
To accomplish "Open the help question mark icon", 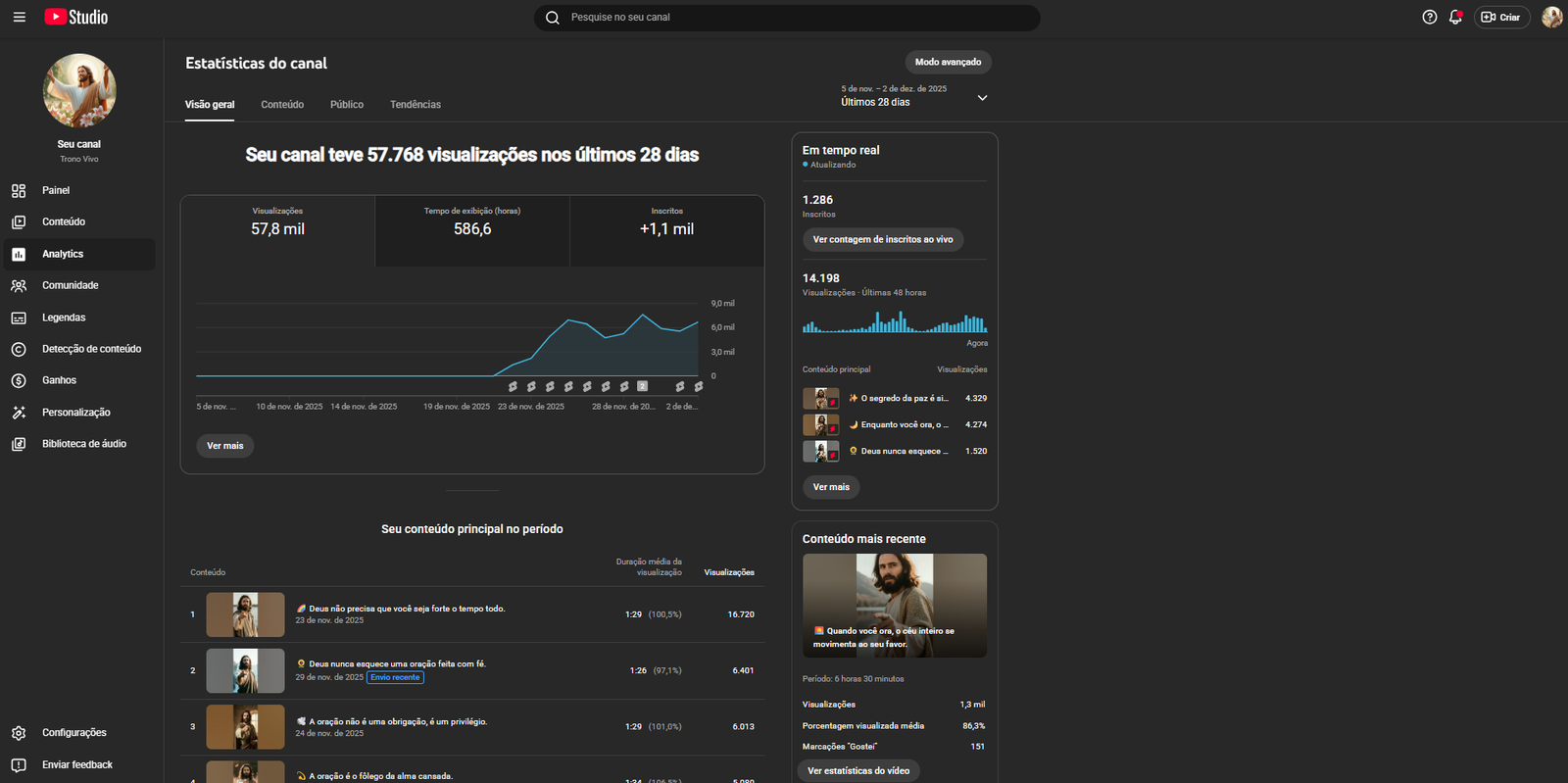I will tap(1429, 18).
